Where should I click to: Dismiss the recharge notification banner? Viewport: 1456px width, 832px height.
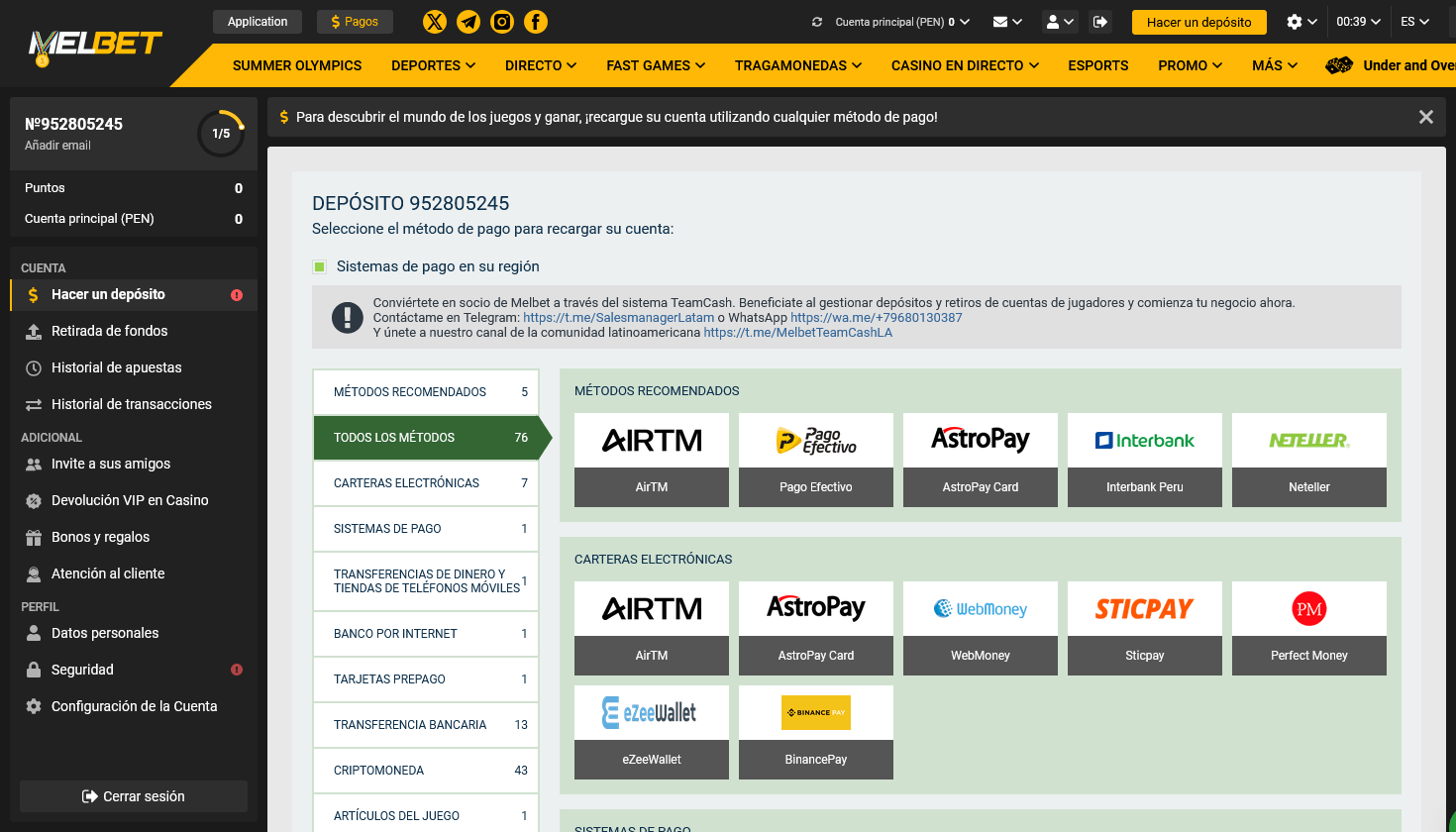click(1426, 117)
